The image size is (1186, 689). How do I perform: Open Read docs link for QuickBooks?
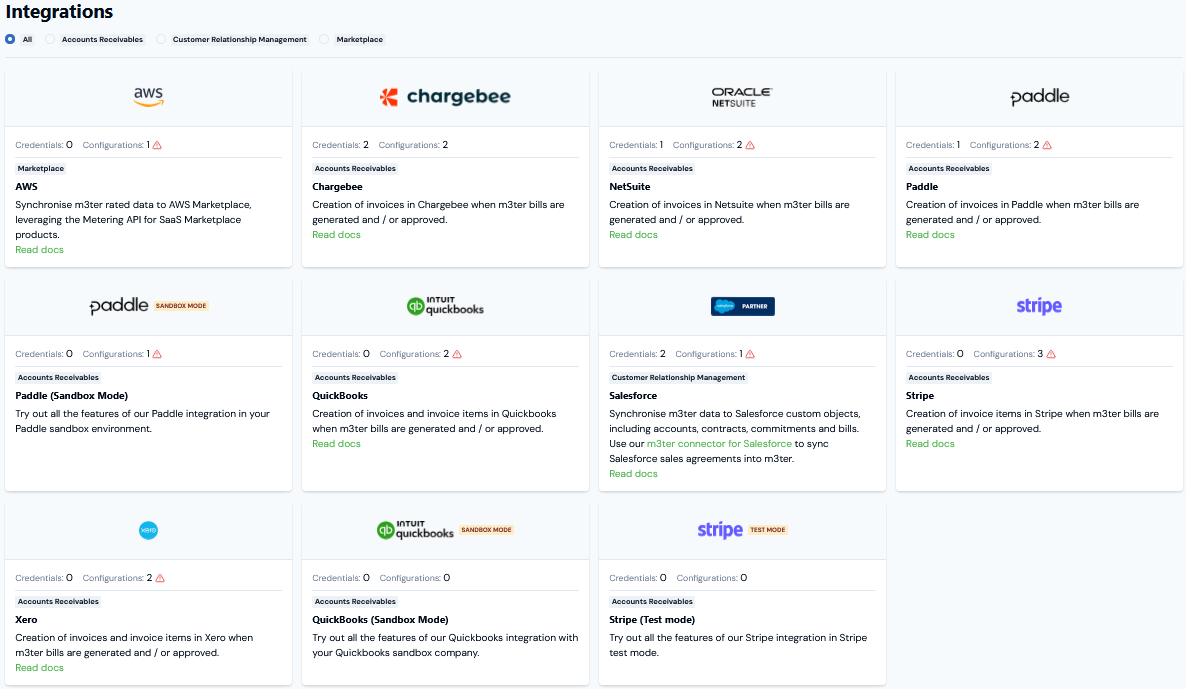337,443
